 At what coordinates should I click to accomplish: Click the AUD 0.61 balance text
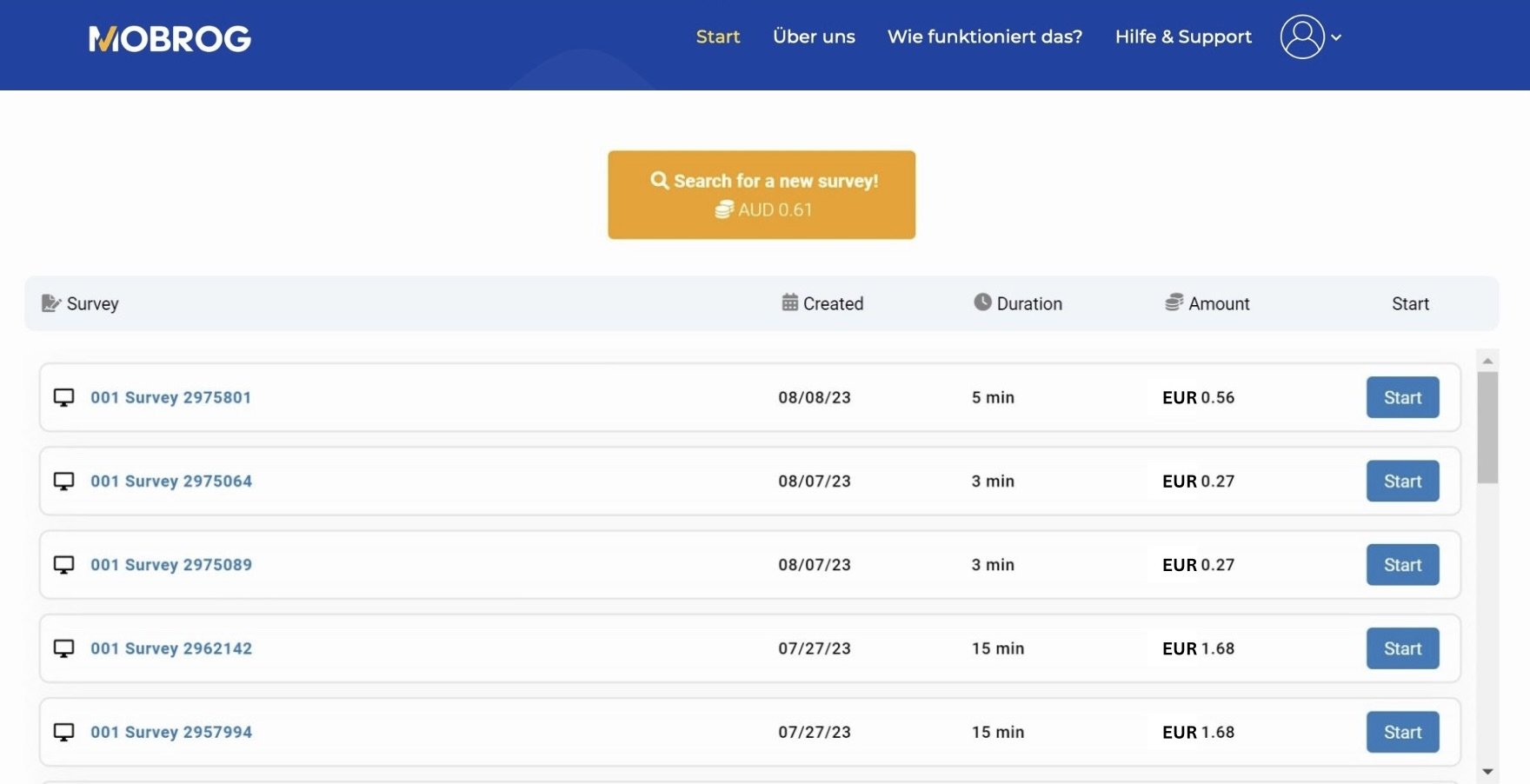tap(775, 209)
